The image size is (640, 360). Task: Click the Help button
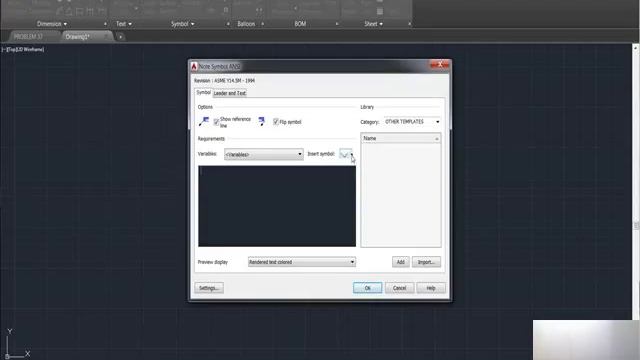click(x=431, y=288)
